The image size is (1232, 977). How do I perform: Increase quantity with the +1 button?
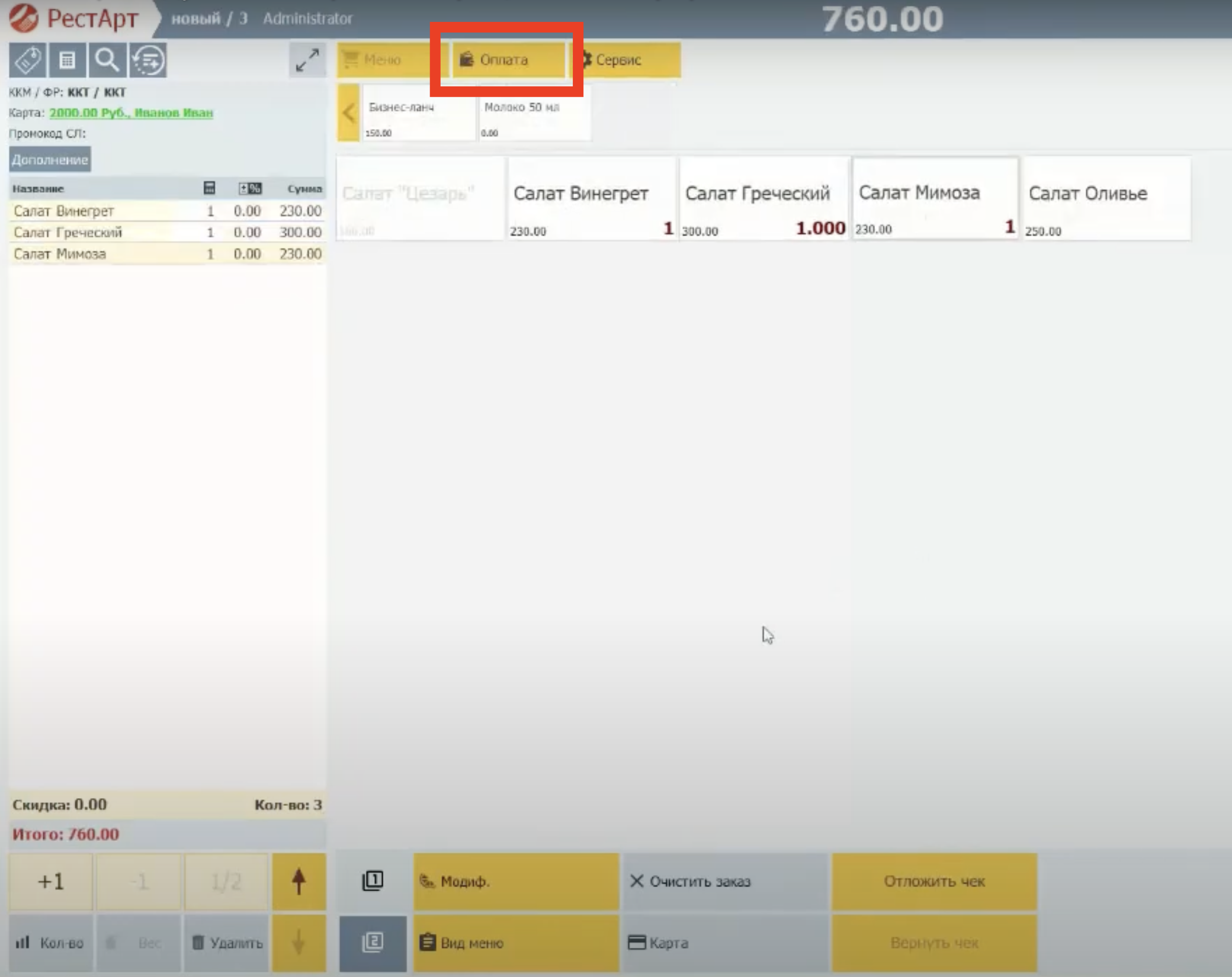(51, 882)
